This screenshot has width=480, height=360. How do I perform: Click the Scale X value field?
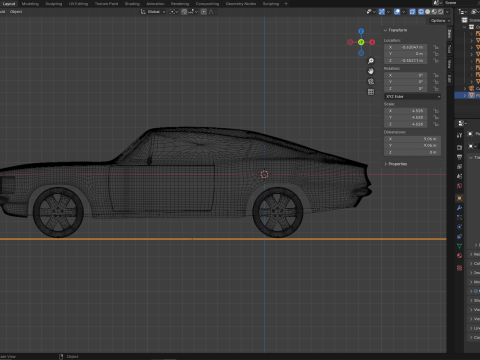click(406, 111)
